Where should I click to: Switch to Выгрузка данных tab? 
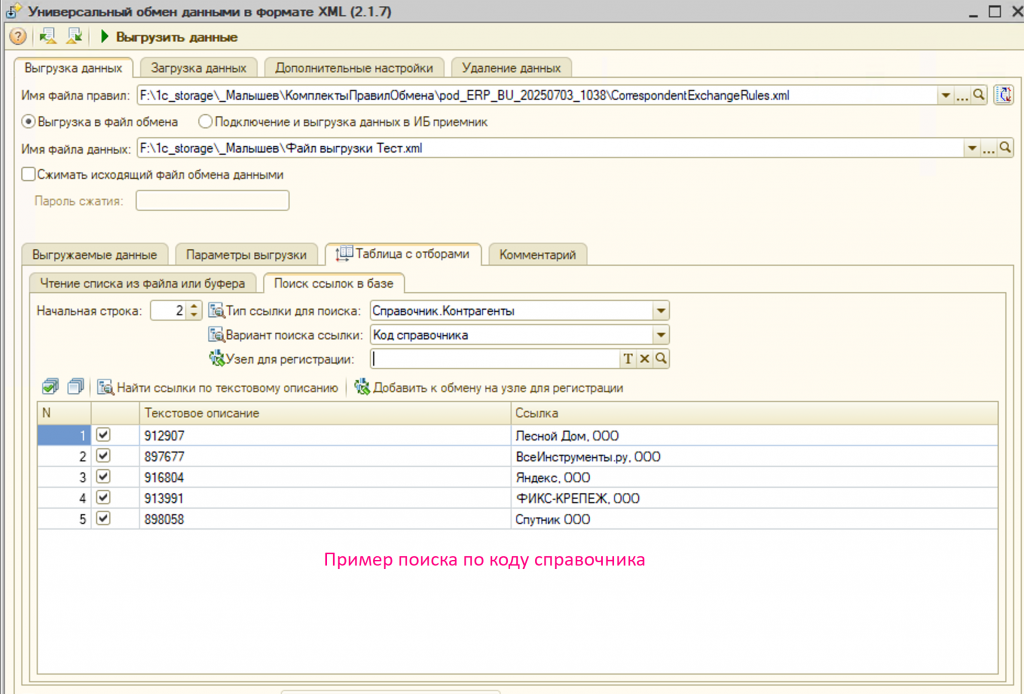[73, 68]
